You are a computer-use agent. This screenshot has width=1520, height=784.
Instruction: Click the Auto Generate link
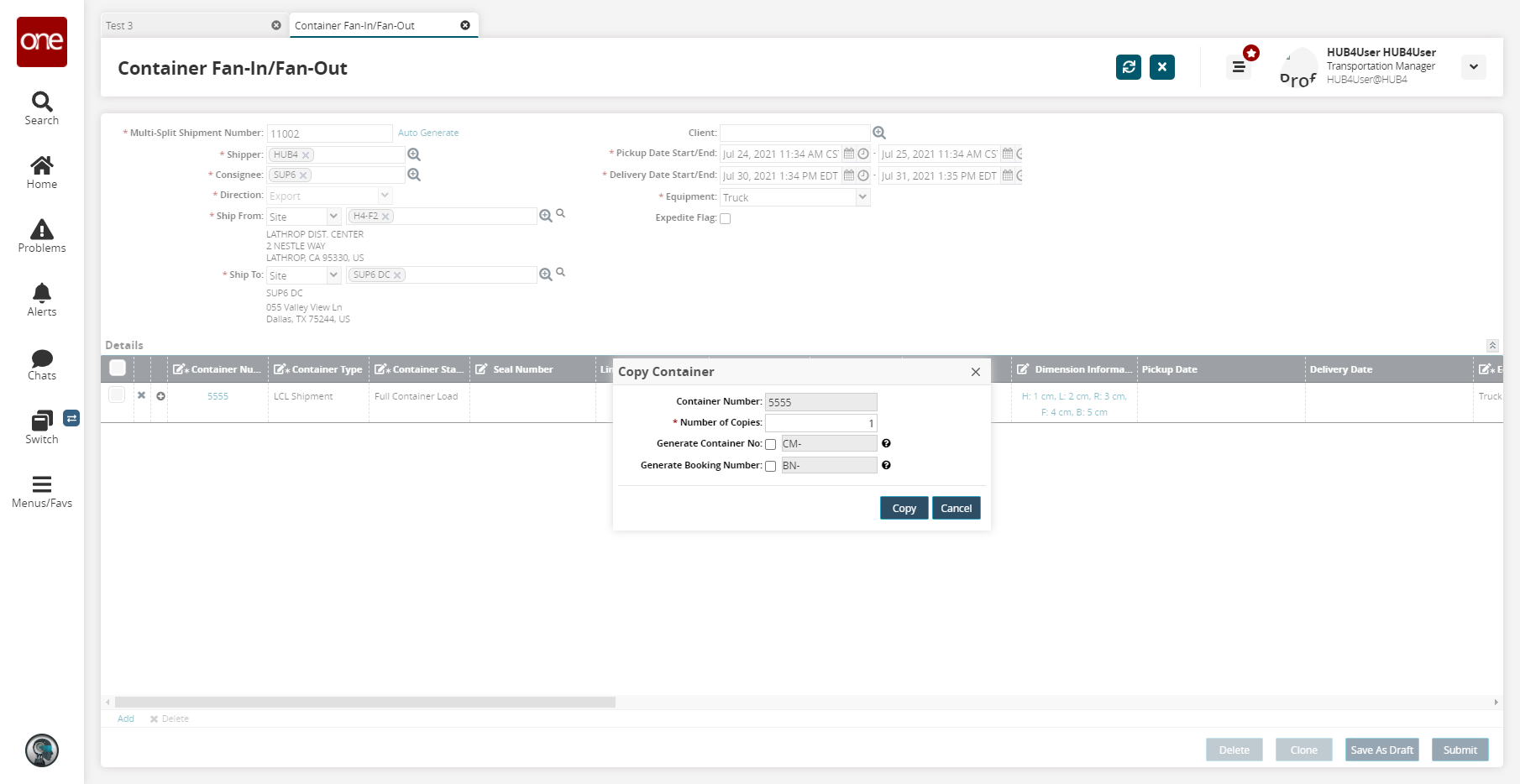click(428, 133)
